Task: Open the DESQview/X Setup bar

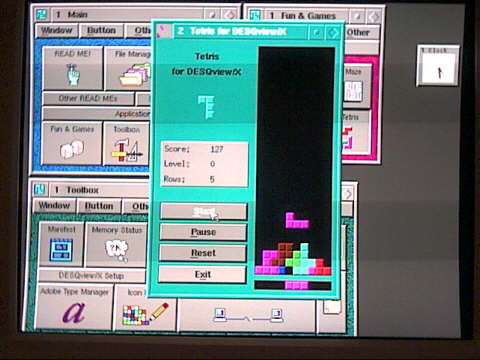Action: pyautogui.click(x=91, y=276)
